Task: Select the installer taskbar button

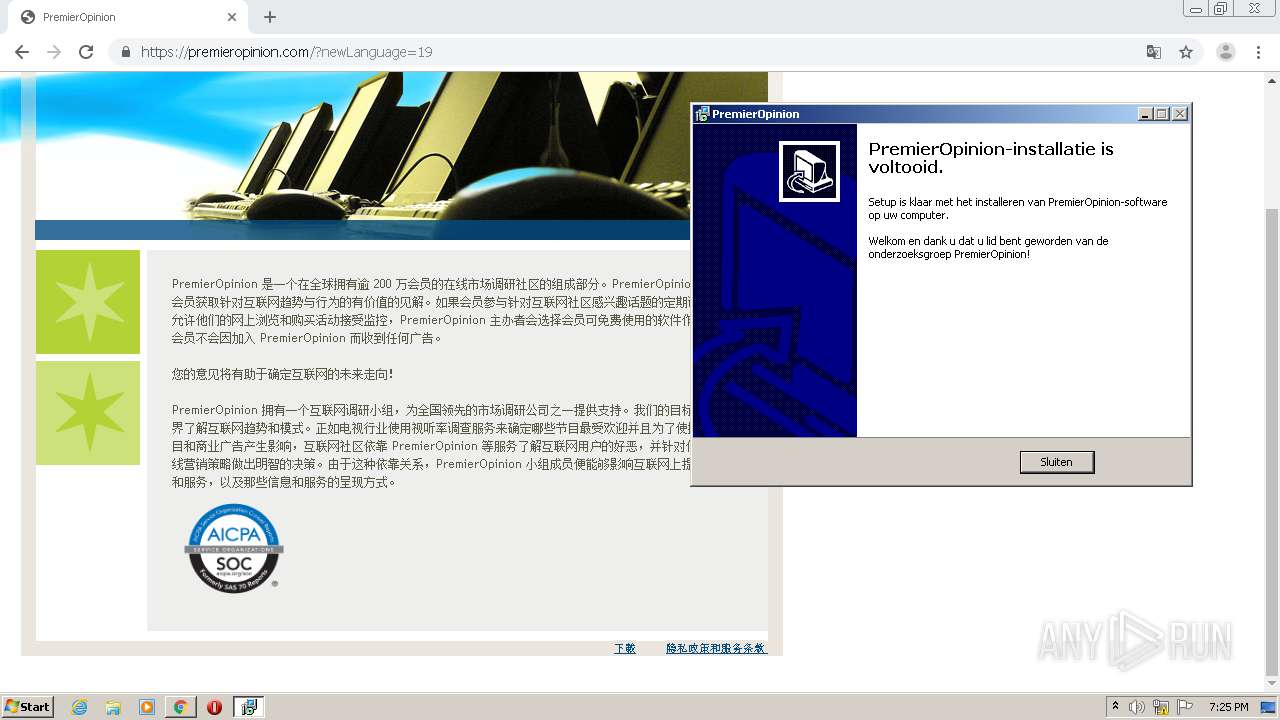Action: pyautogui.click(x=249, y=707)
